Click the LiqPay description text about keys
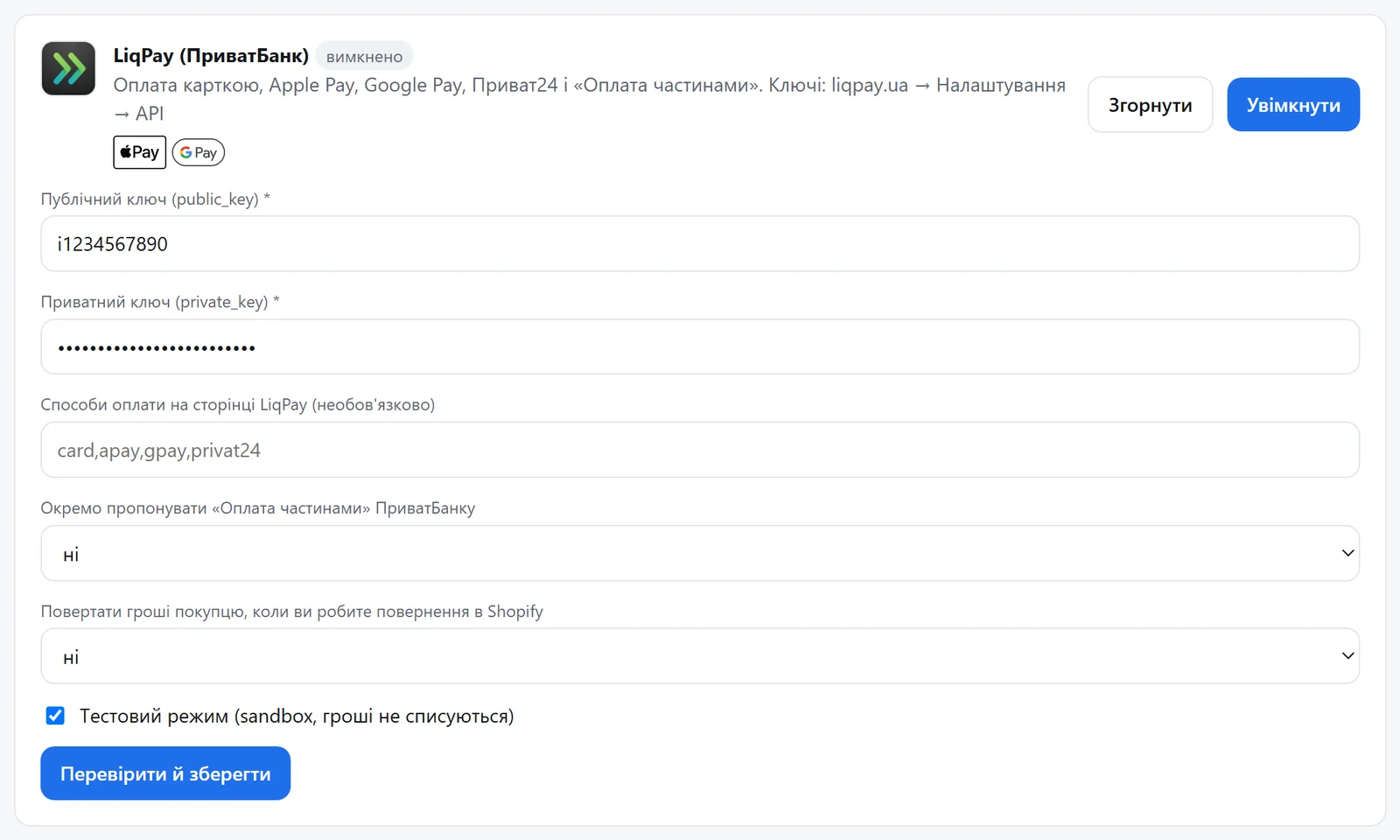This screenshot has width=1400, height=840. pos(590,99)
